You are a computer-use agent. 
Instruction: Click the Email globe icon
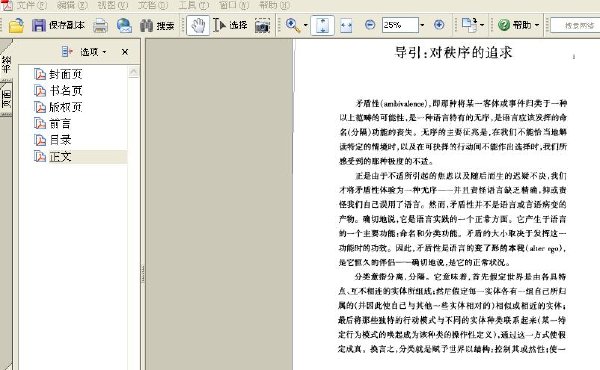[x=124, y=26]
